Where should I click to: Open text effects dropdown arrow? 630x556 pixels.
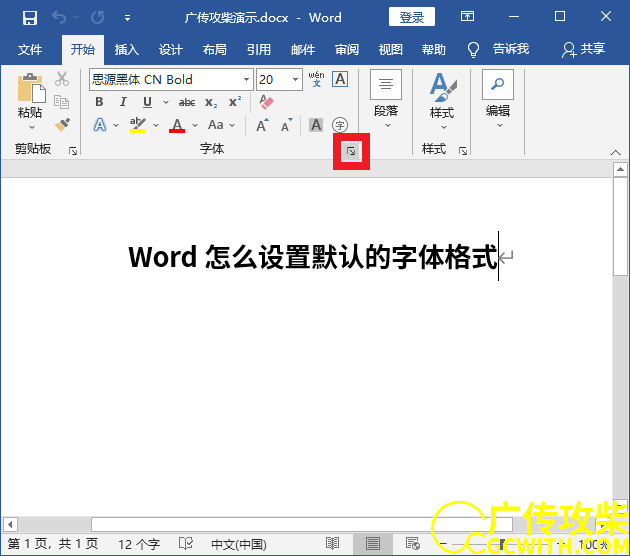[116, 125]
